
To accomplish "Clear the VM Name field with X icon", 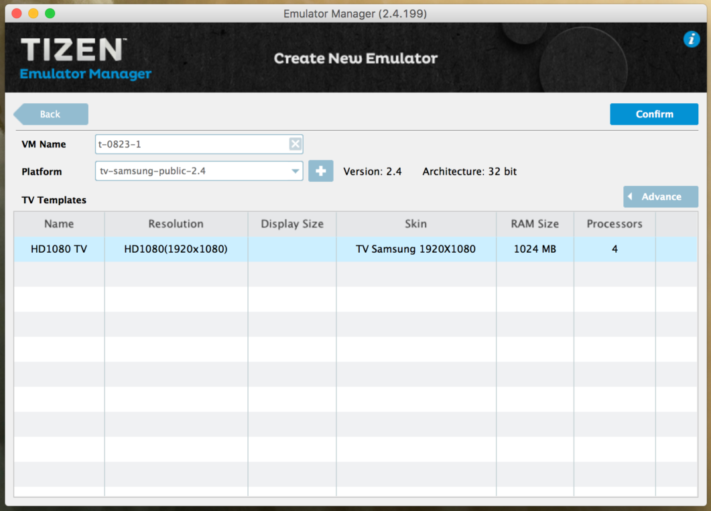I will [x=295, y=144].
